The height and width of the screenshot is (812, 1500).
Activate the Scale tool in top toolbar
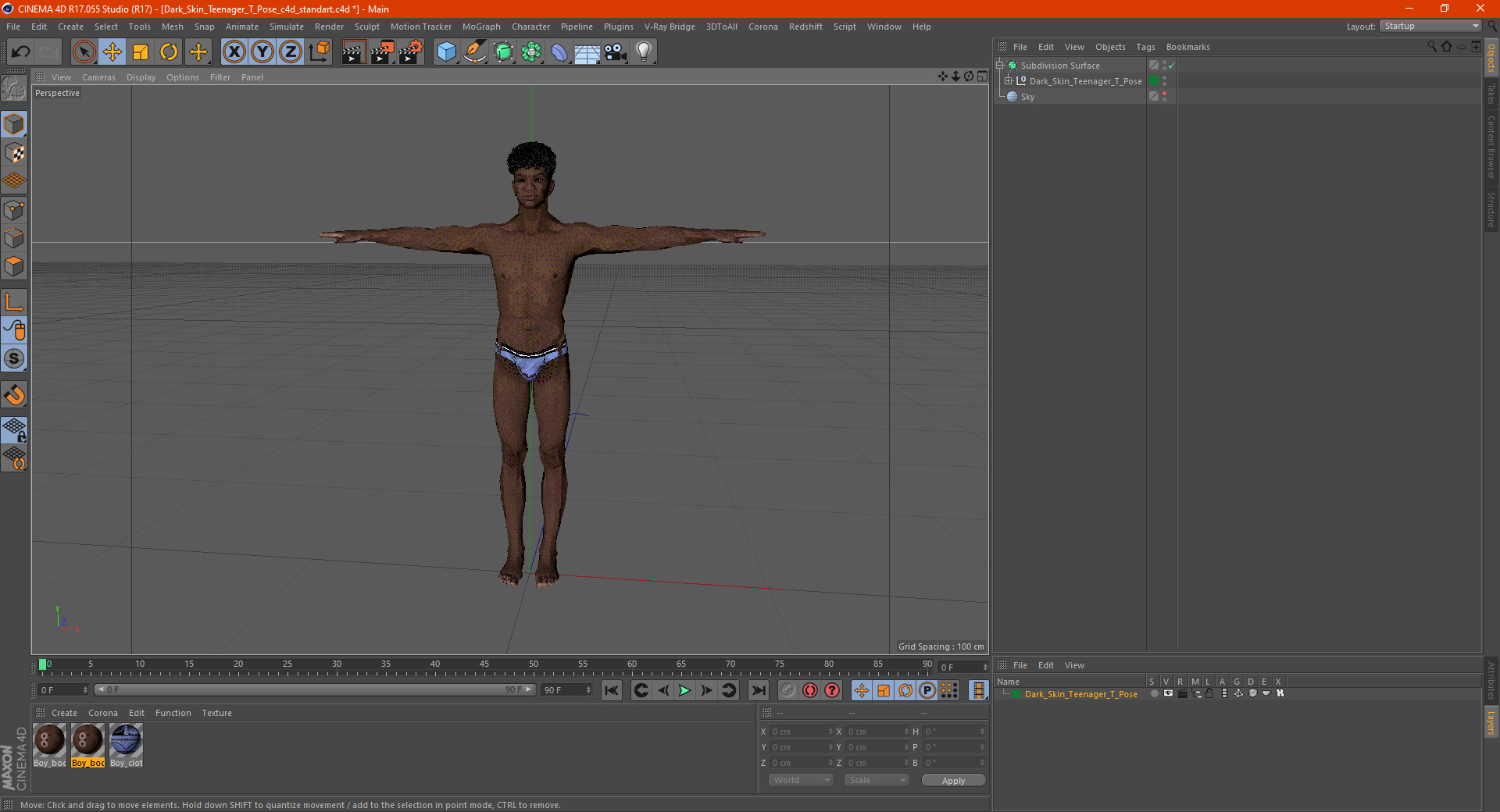pos(141,52)
